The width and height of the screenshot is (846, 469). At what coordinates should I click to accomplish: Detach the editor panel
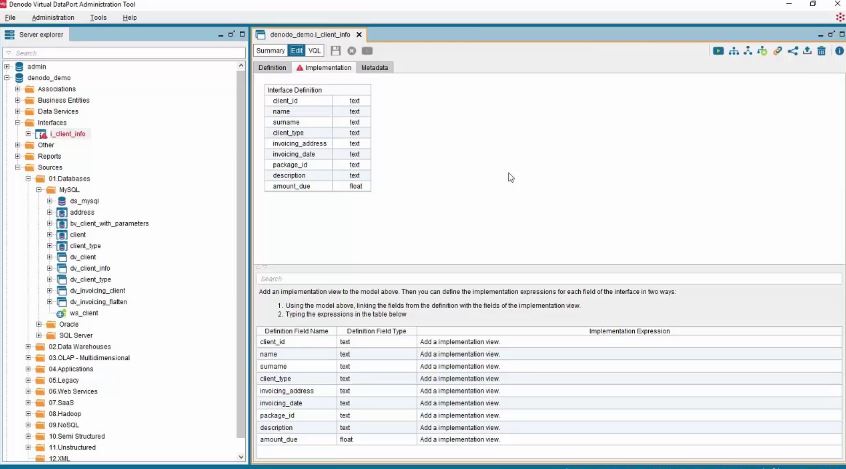pyautogui.click(x=831, y=35)
